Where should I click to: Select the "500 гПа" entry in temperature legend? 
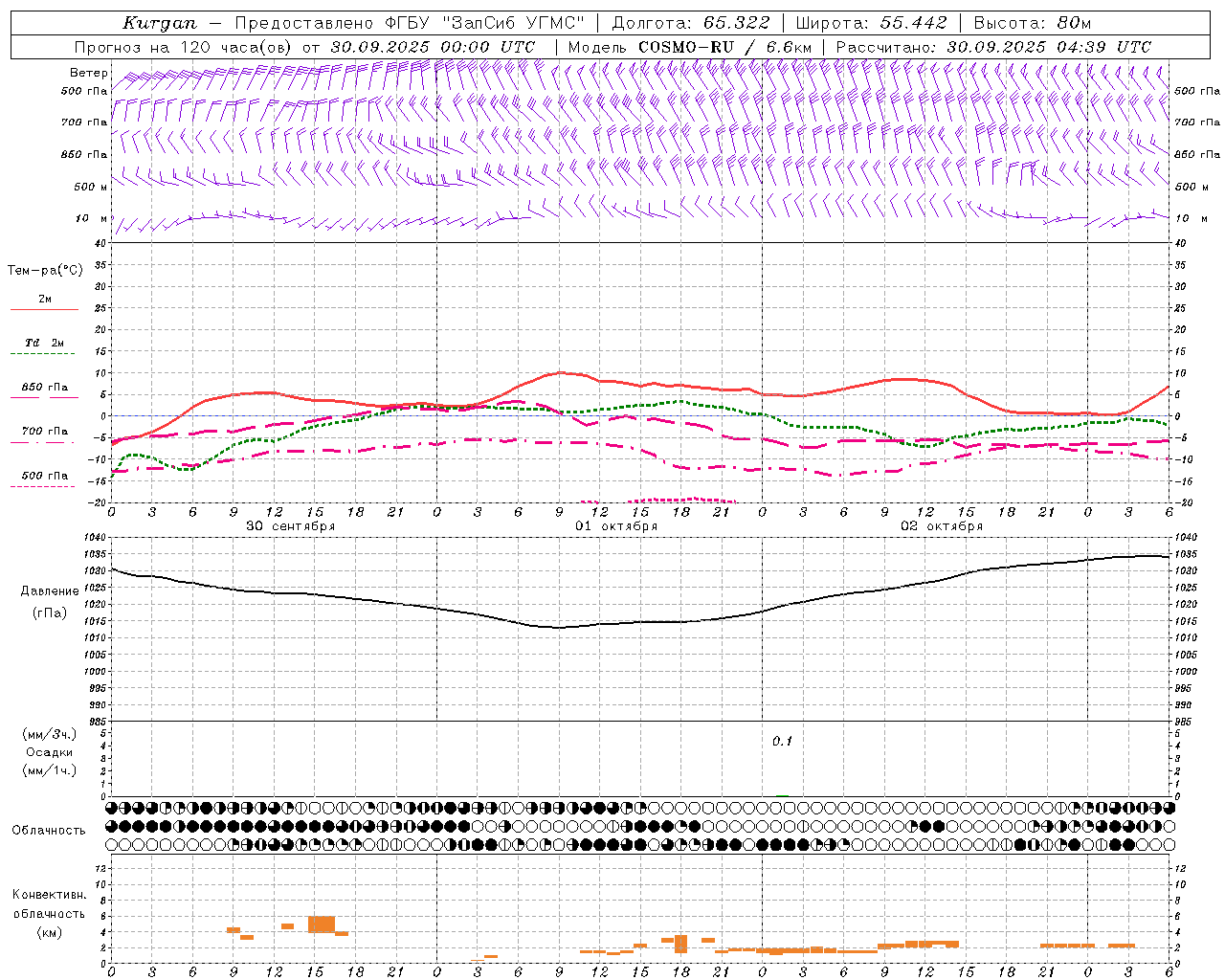click(45, 476)
